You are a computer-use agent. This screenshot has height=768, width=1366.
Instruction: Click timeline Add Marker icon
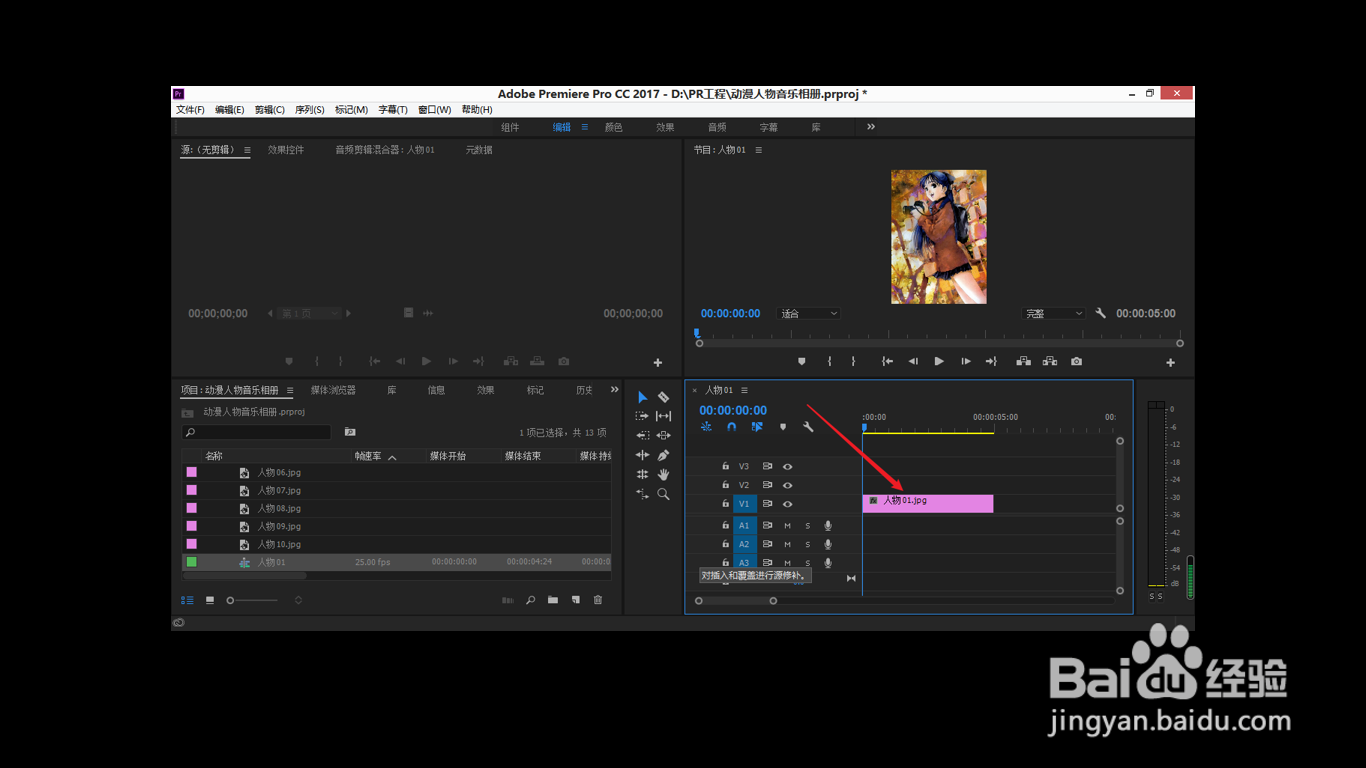(x=783, y=427)
